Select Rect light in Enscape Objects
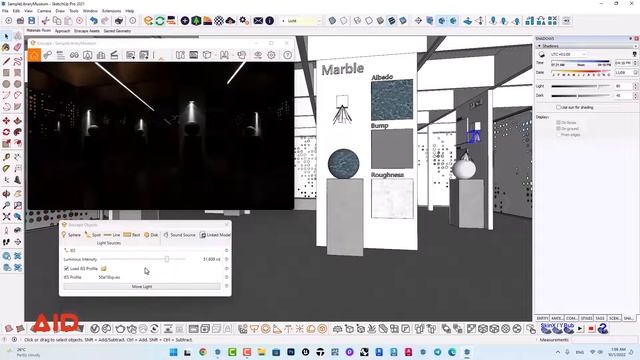Viewport: 640px width, 360px height. [x=132, y=235]
